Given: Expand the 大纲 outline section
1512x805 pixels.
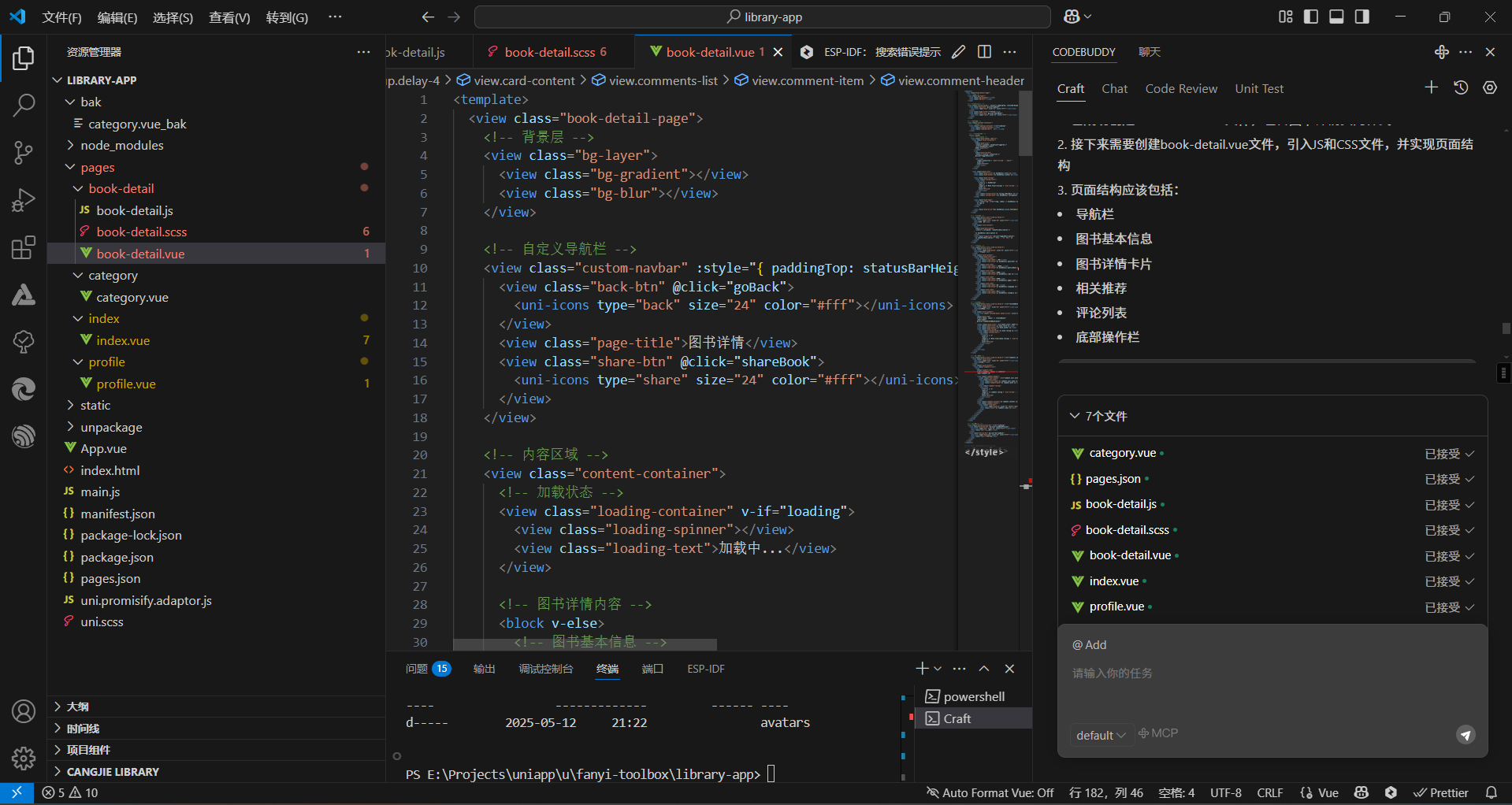Looking at the screenshot, I should (x=217, y=707).
